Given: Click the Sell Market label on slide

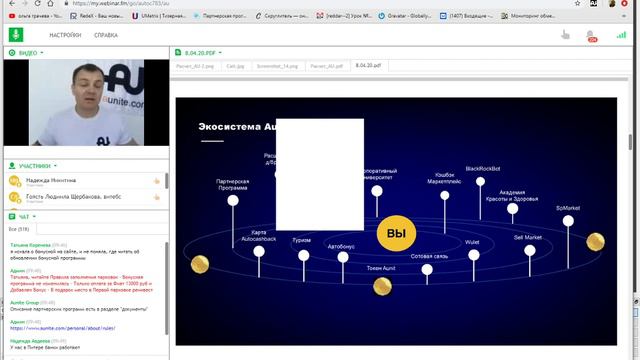Looking at the screenshot, I should 528,238.
